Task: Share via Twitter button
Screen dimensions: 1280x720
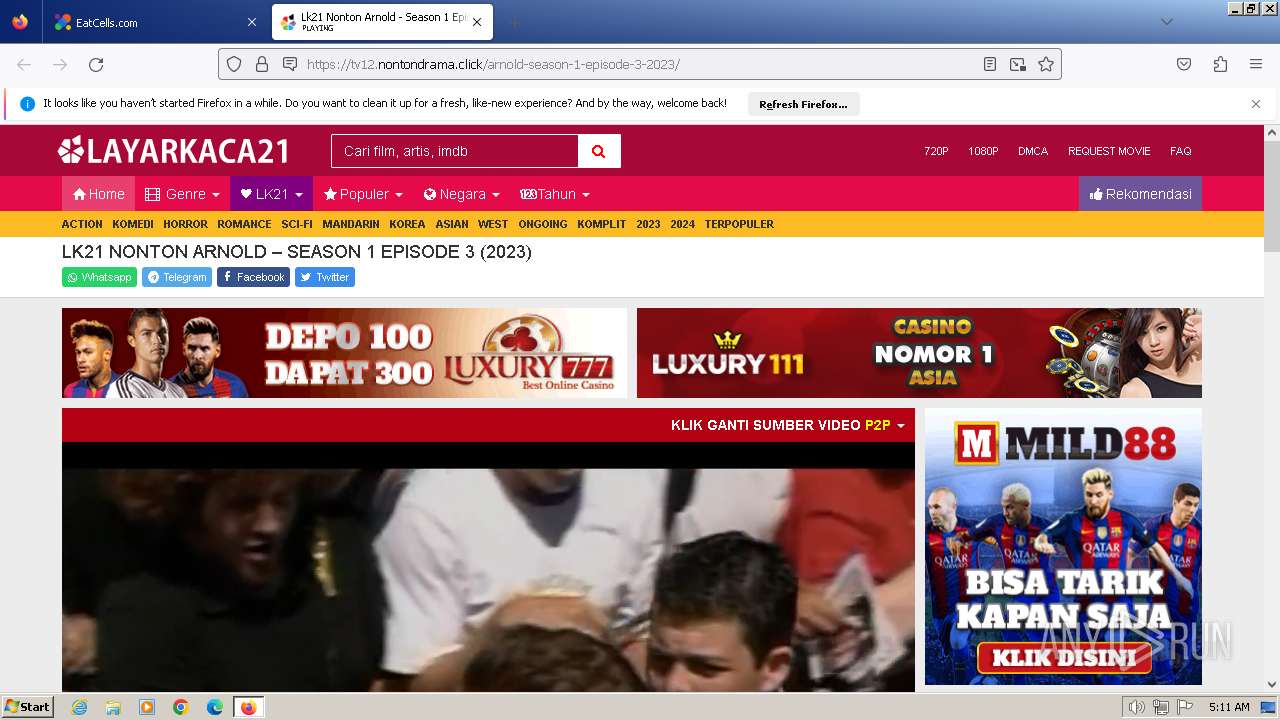Action: coord(325,277)
